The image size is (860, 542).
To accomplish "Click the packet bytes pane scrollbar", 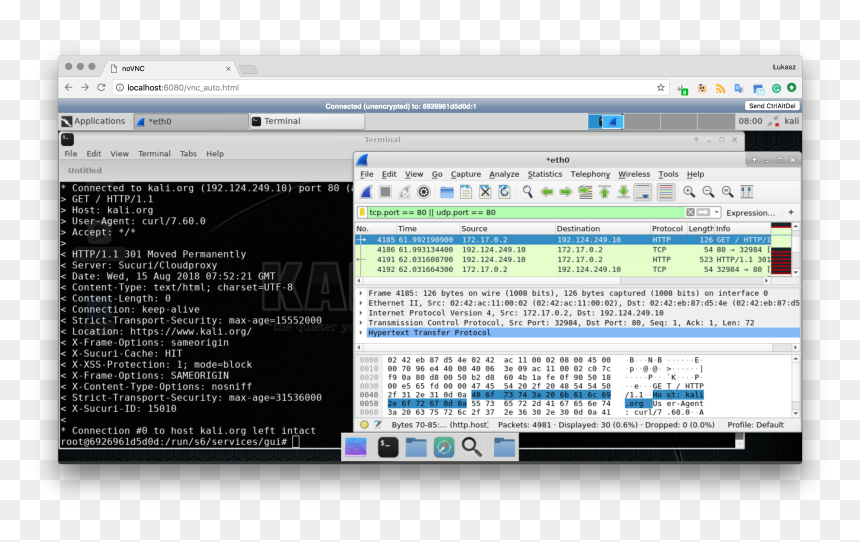I will pyautogui.click(x=795, y=386).
